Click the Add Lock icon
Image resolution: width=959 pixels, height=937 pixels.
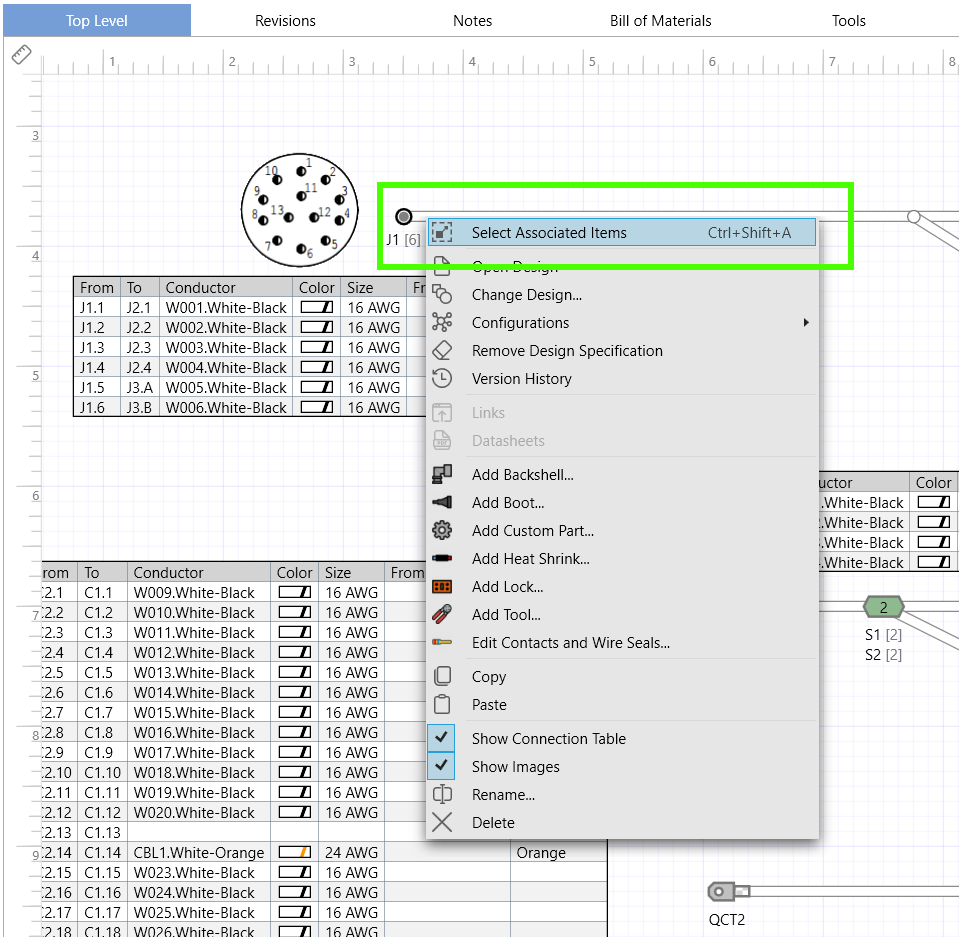click(442, 587)
